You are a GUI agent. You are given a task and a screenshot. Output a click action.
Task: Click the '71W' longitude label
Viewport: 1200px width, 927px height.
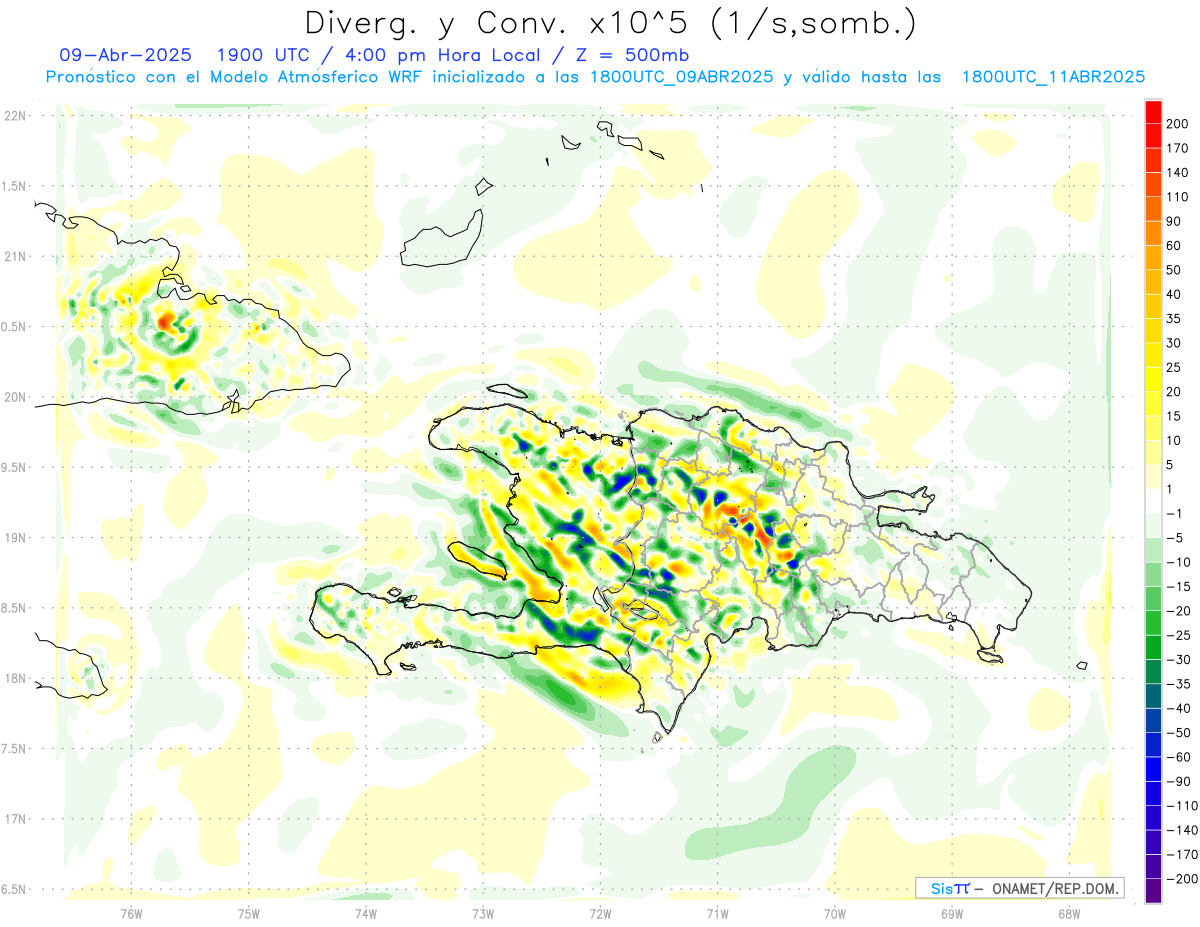[x=717, y=913]
